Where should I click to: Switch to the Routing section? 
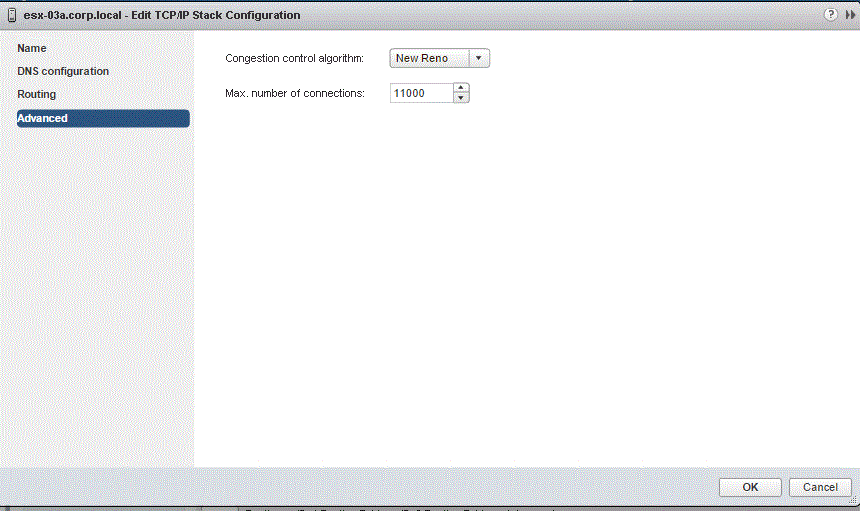click(37, 94)
